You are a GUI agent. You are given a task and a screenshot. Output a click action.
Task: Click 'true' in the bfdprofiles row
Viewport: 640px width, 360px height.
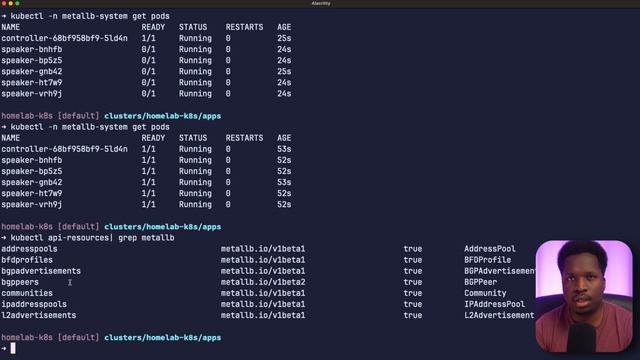point(413,260)
